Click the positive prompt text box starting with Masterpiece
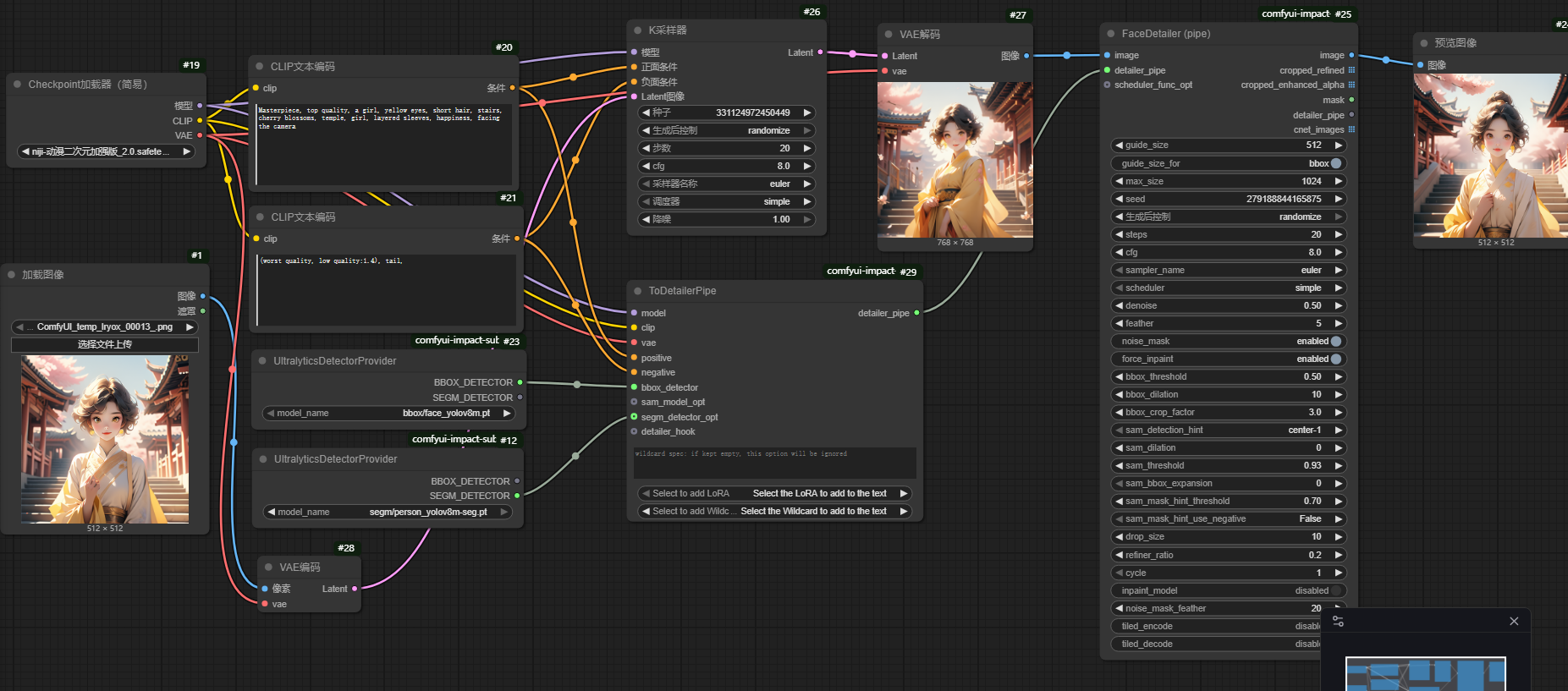The height and width of the screenshot is (691, 1568). (x=384, y=144)
